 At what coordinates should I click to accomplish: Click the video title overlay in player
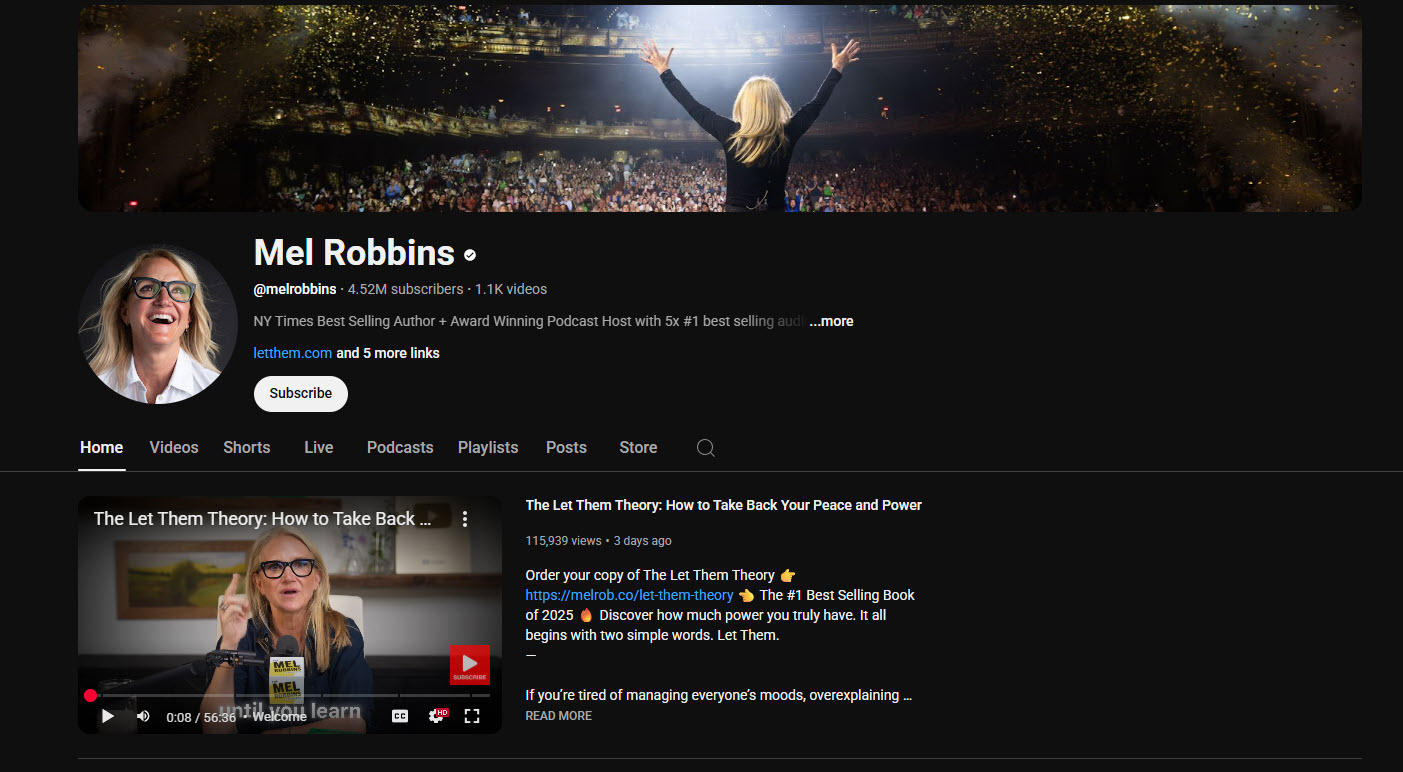(262, 518)
